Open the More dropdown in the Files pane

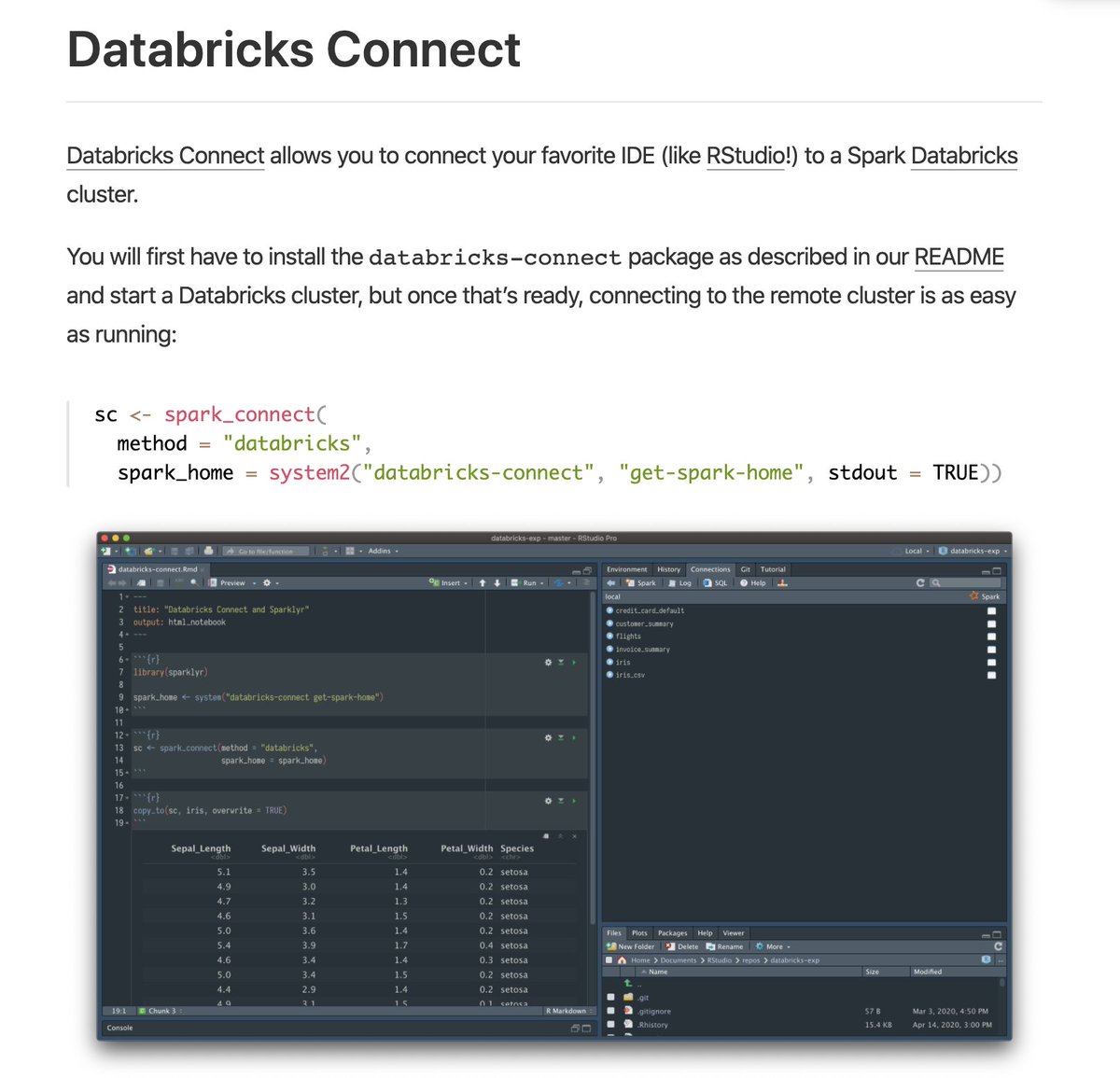(774, 946)
